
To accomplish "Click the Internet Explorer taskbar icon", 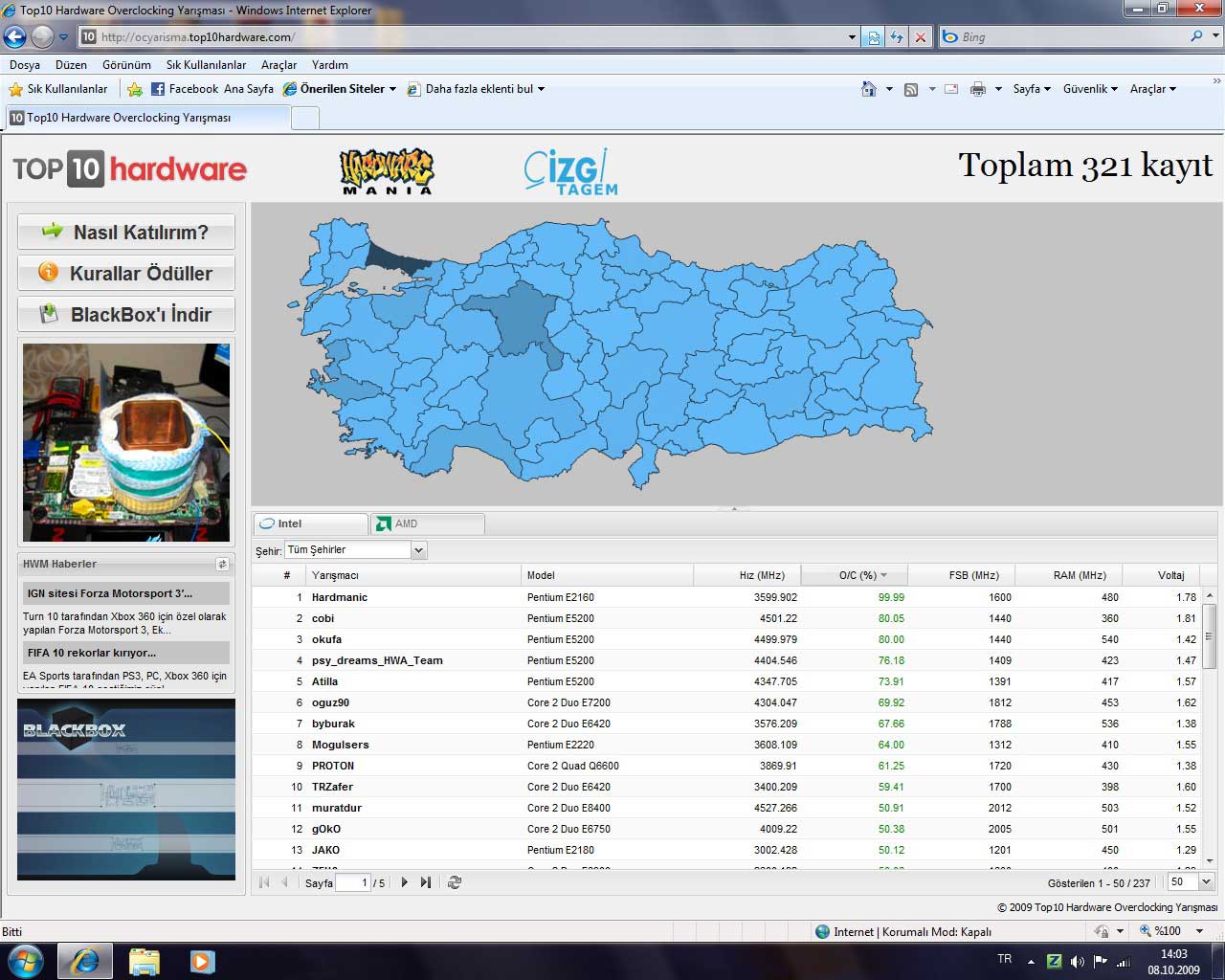I will coord(85,961).
